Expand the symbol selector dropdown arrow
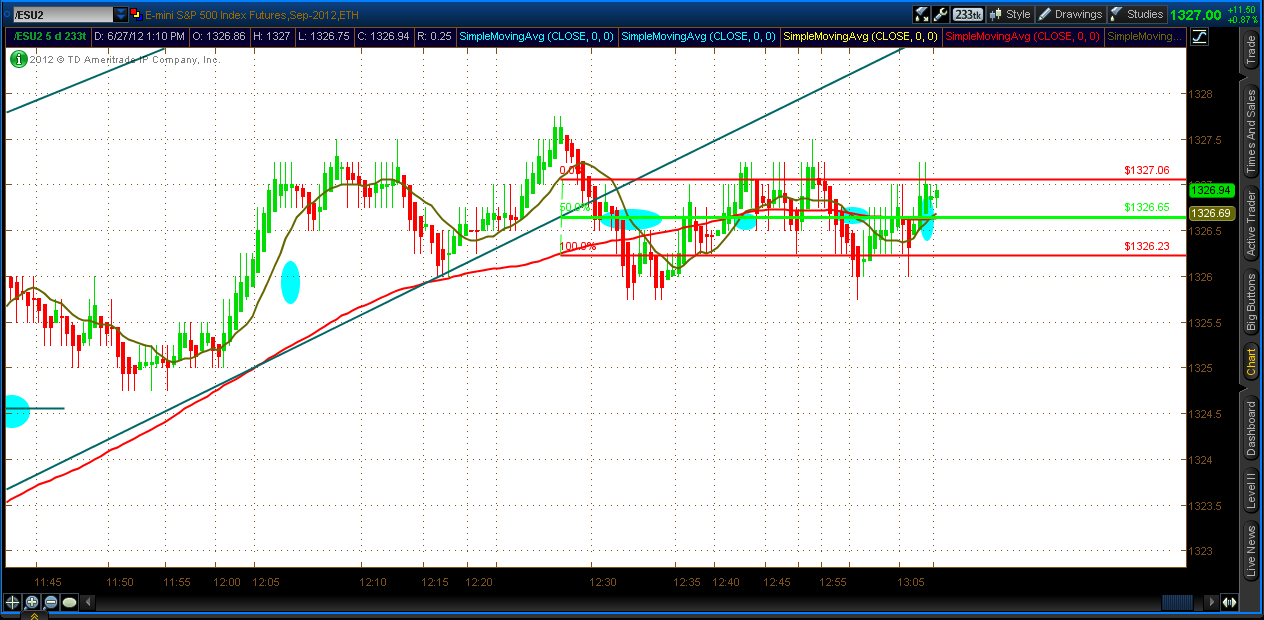This screenshot has width=1264, height=620. coord(121,14)
